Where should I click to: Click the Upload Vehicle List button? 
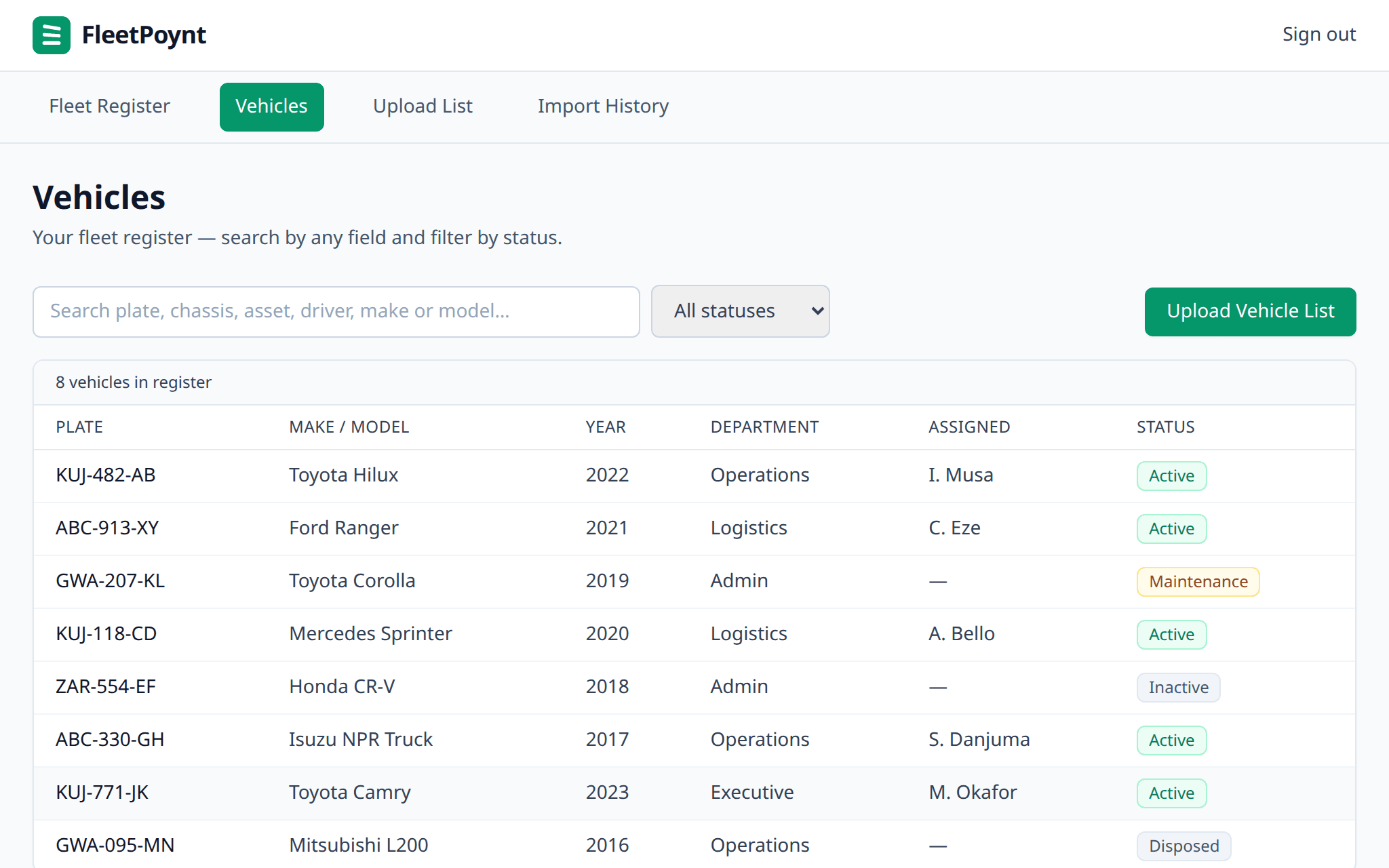click(x=1250, y=311)
